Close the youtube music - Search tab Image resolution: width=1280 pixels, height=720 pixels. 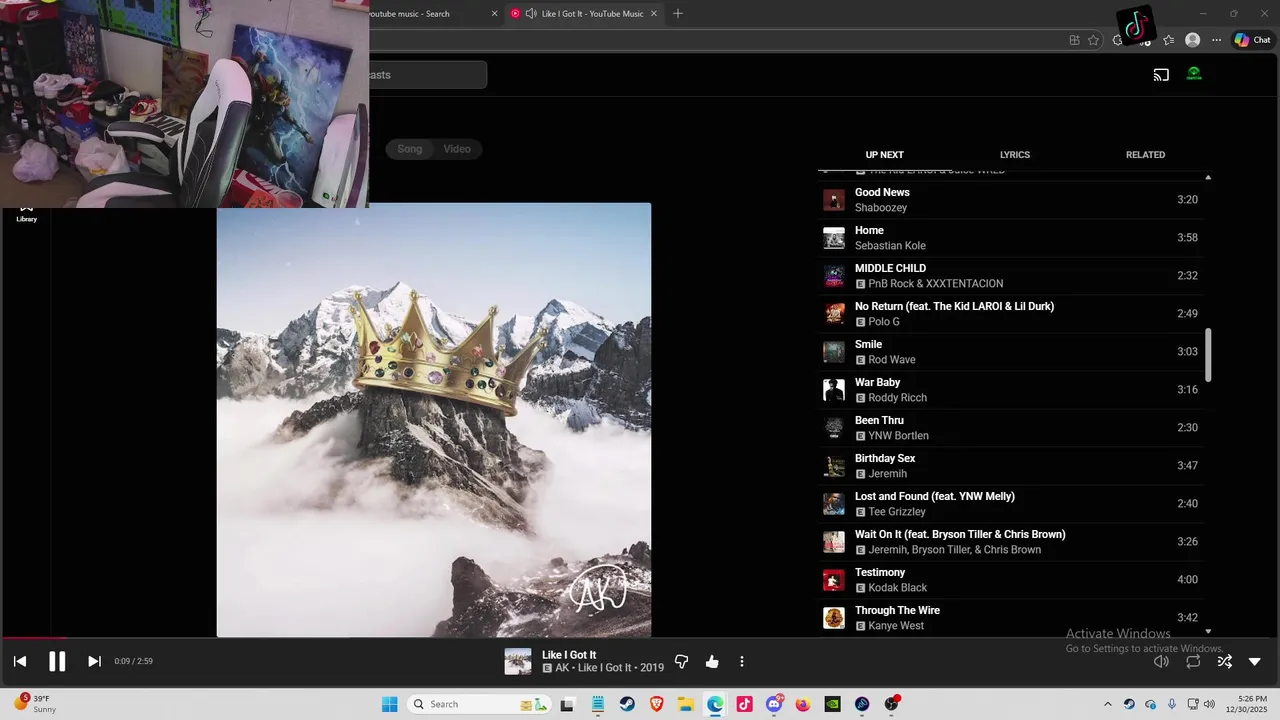494,14
